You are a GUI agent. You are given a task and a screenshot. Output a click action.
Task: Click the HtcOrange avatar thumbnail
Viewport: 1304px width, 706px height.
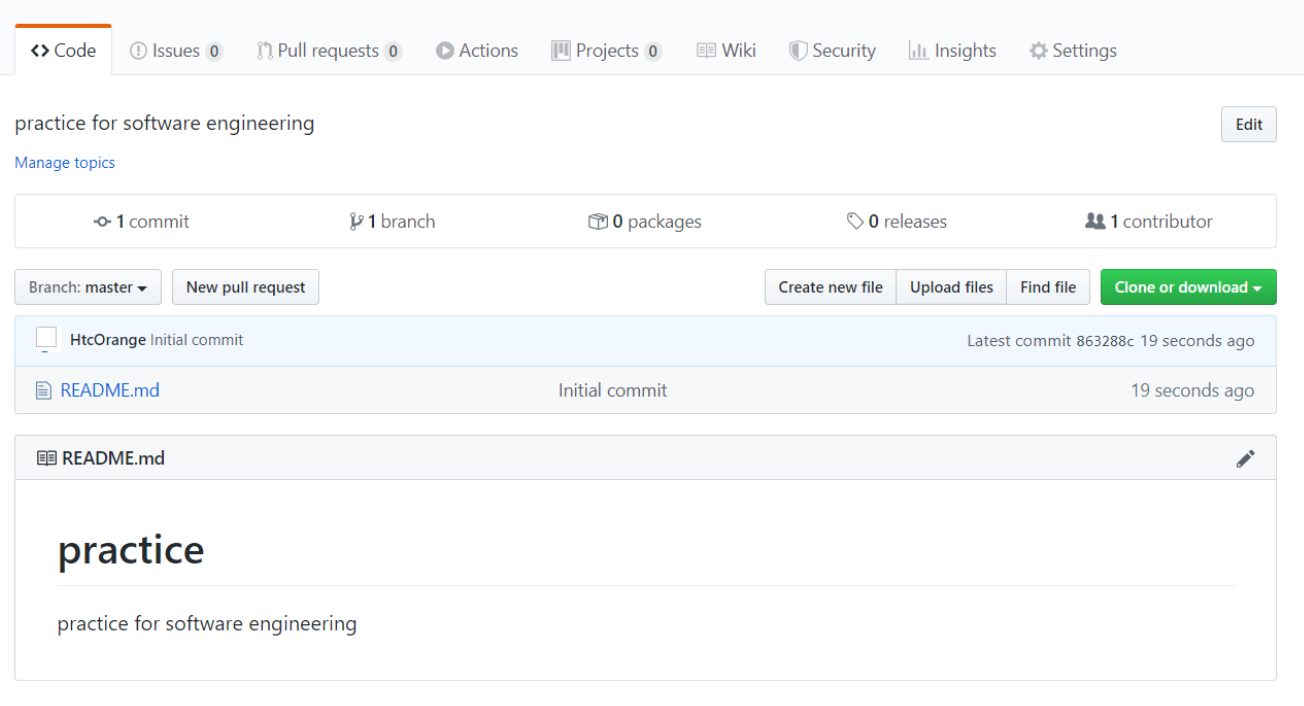pos(46,339)
